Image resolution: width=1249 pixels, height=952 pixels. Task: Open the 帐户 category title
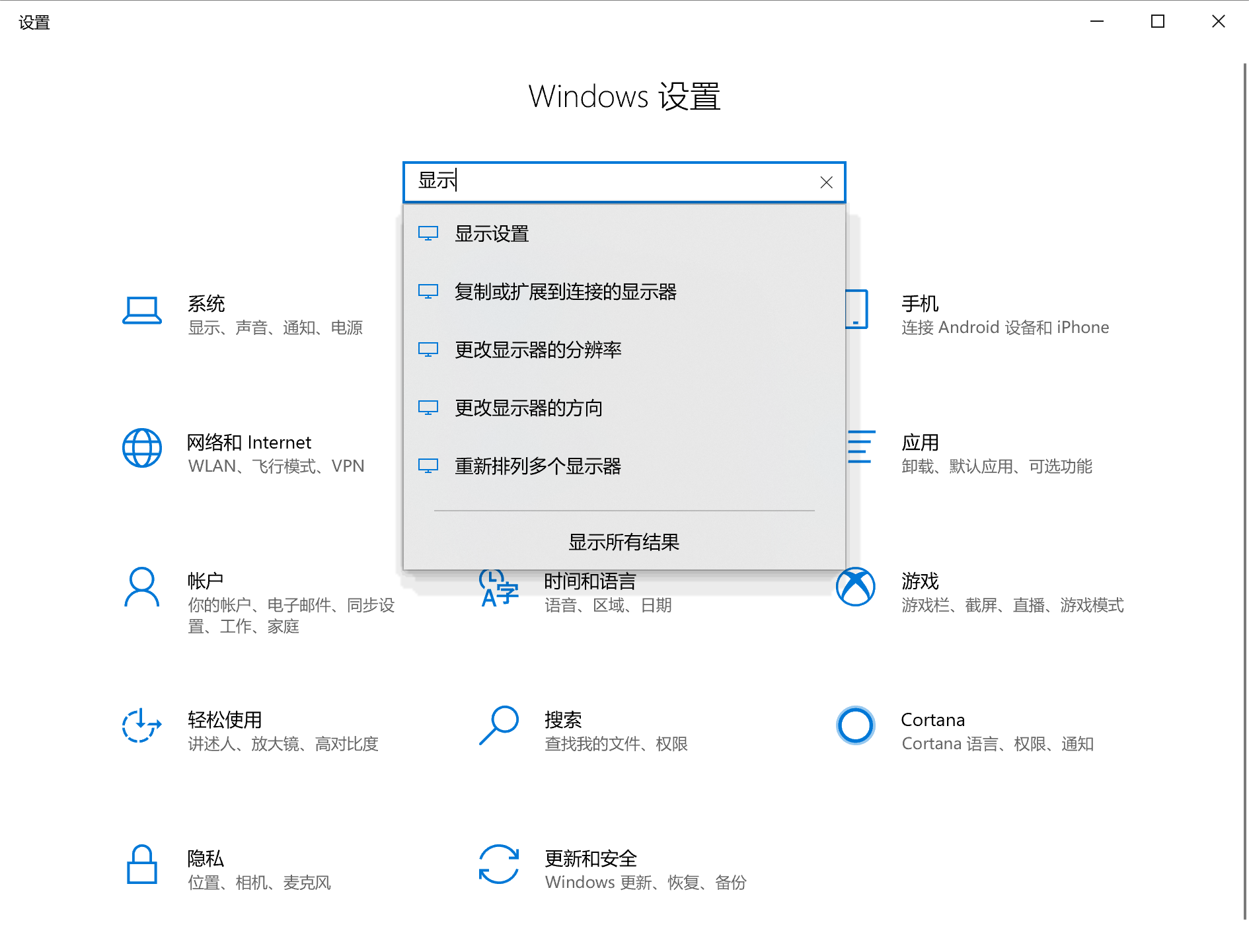pyautogui.click(x=206, y=581)
